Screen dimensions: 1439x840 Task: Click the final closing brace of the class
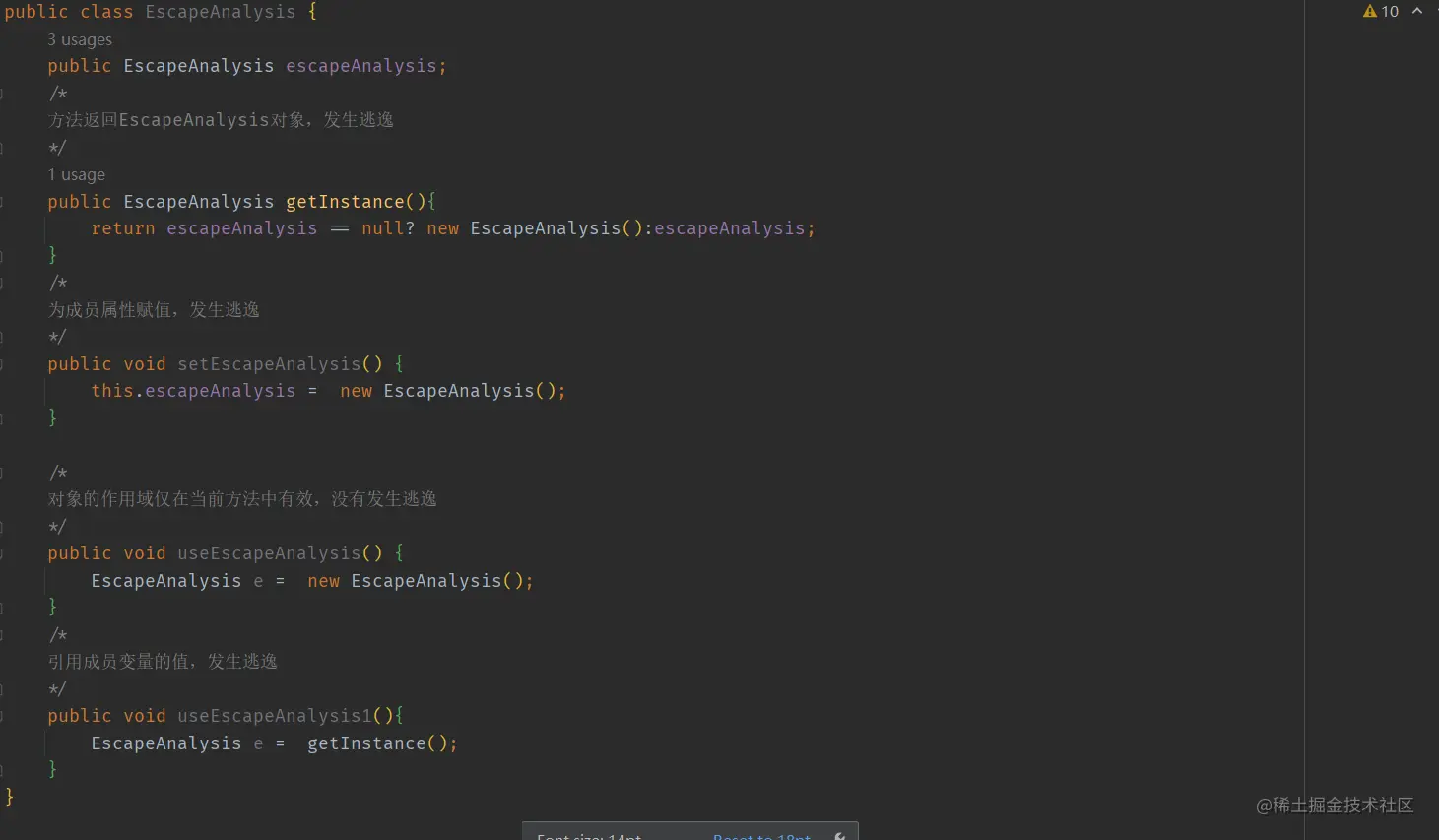10,797
